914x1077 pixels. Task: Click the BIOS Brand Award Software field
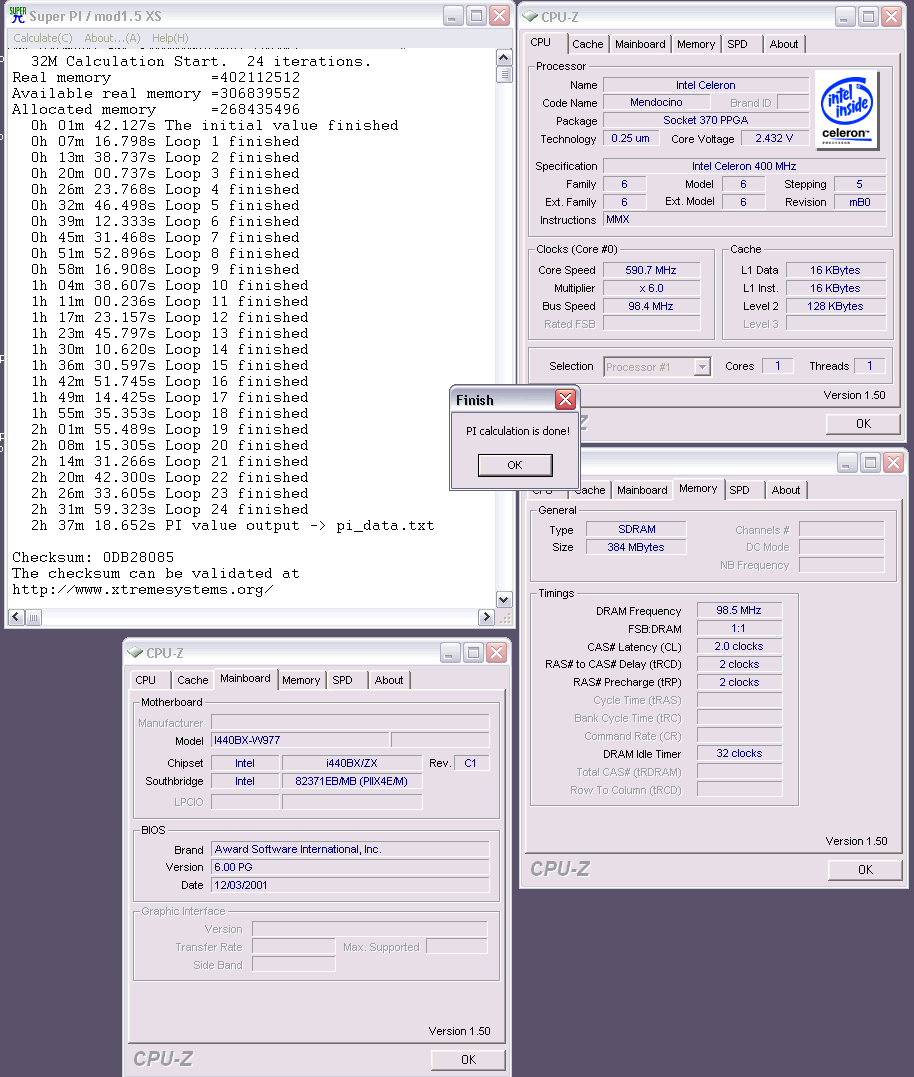coord(350,850)
